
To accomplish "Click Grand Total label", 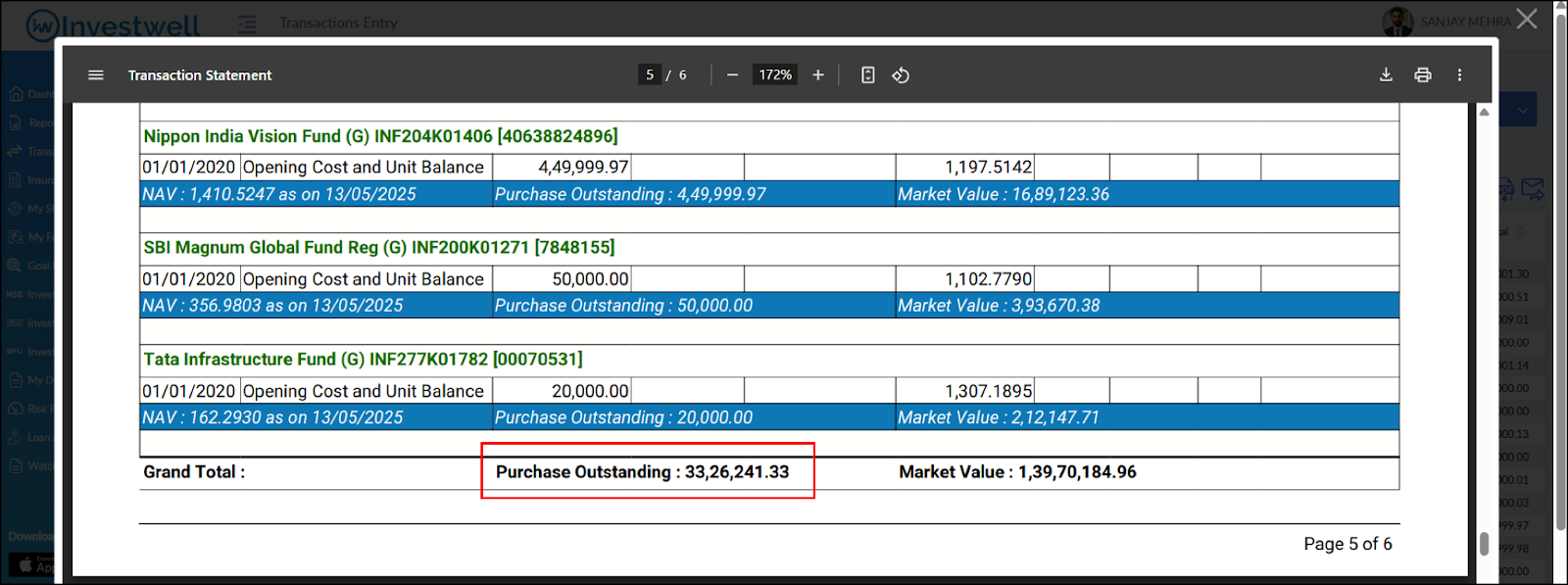I will tap(194, 472).
